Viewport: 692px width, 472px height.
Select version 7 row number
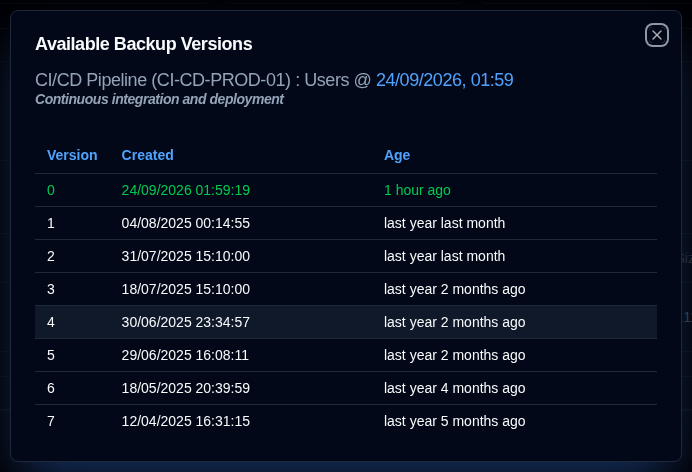pyautogui.click(x=51, y=422)
